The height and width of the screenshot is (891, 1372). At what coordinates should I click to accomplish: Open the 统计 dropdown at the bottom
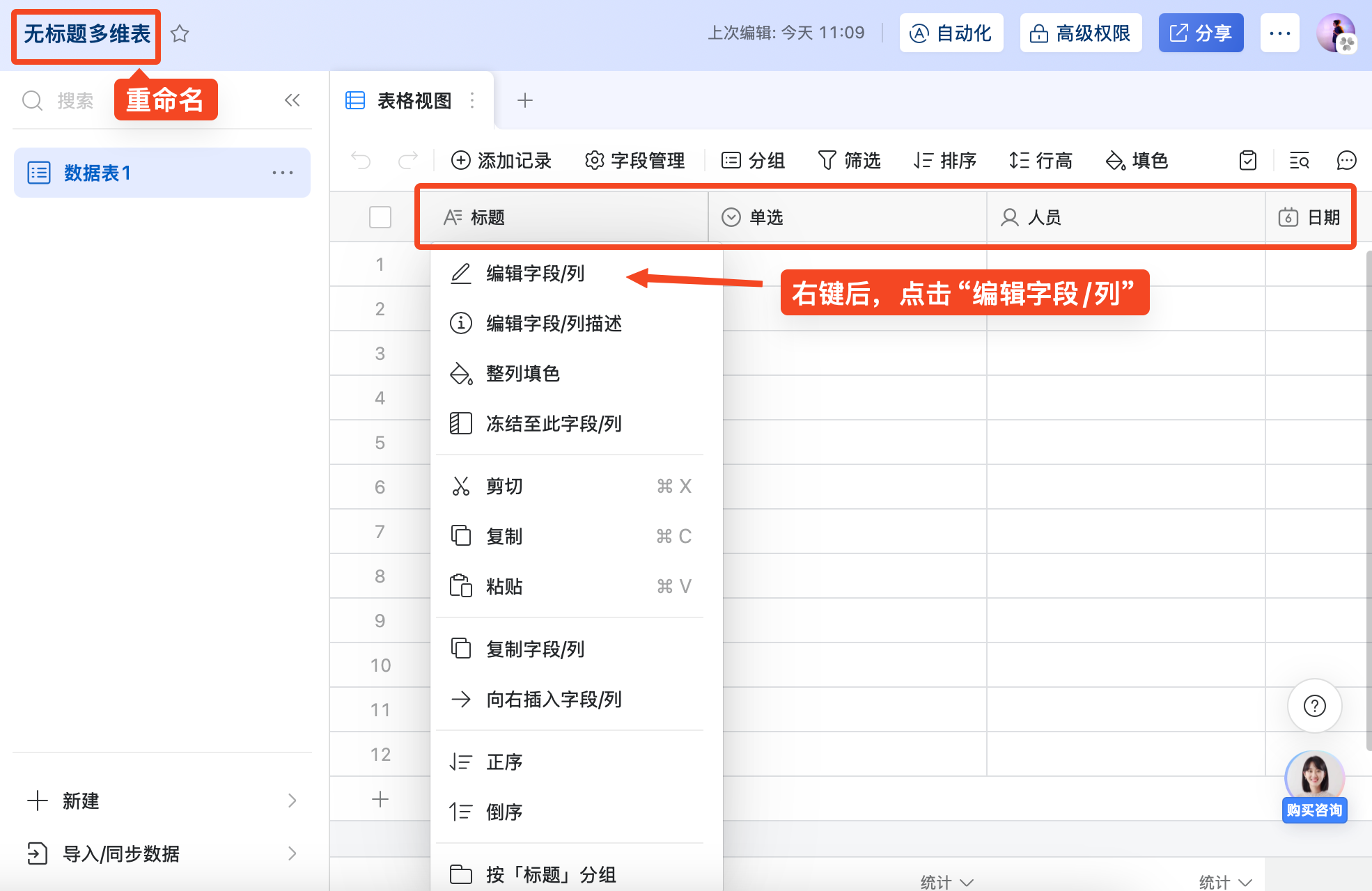click(945, 879)
